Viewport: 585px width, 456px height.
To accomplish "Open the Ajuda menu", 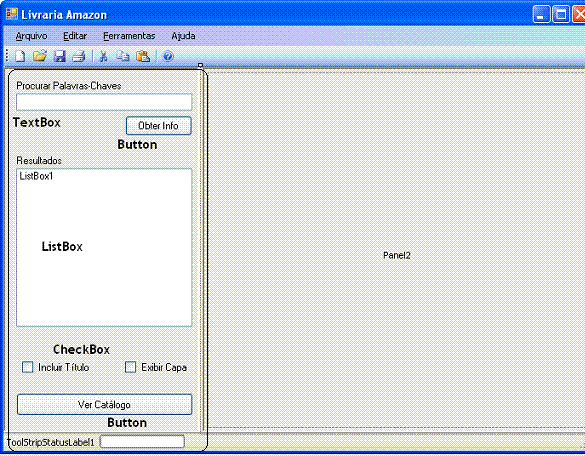I will pos(183,36).
